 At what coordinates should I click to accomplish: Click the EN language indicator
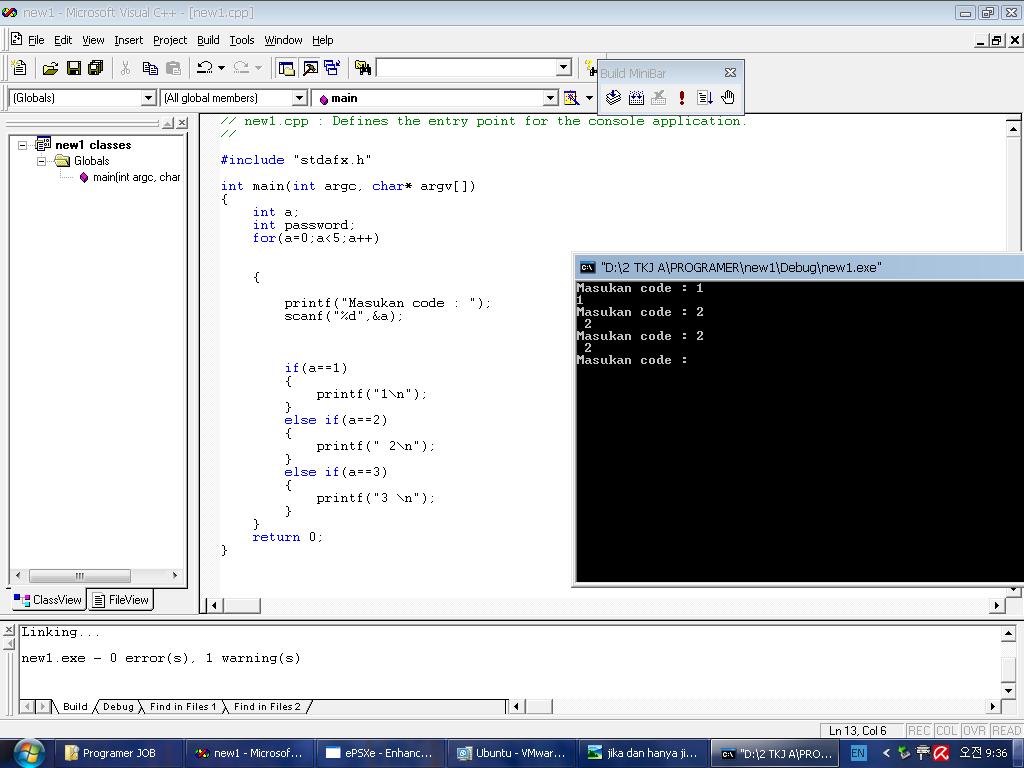pos(858,753)
